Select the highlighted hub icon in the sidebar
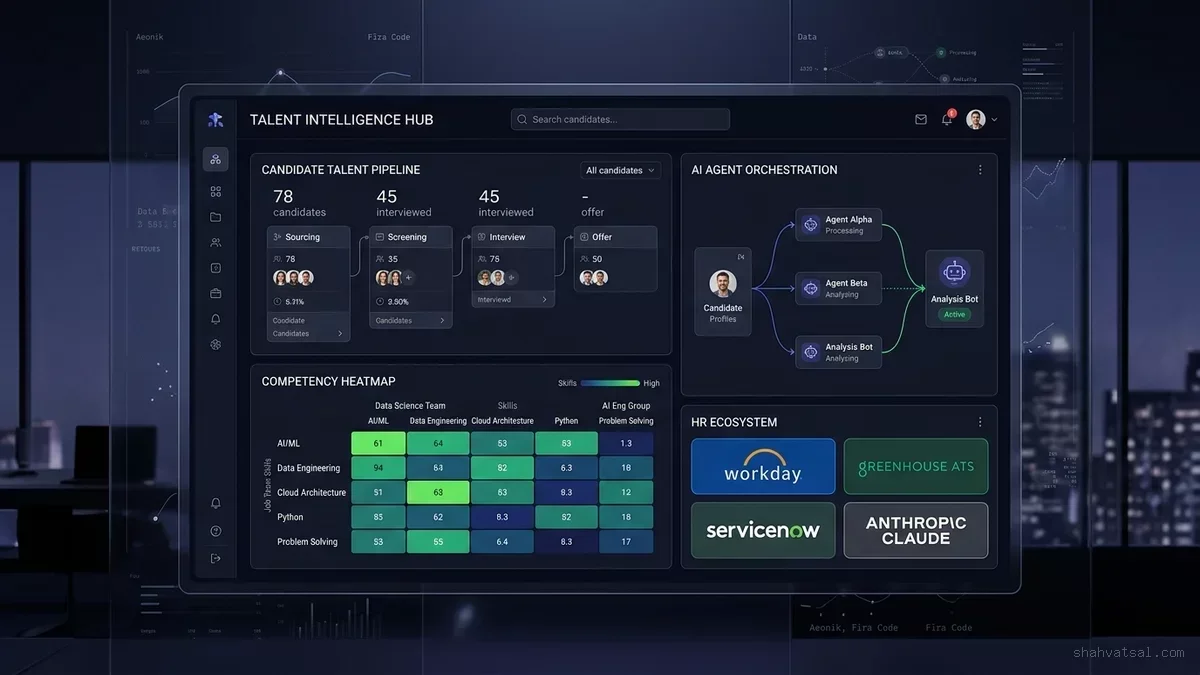The height and width of the screenshot is (675, 1200). tap(215, 159)
